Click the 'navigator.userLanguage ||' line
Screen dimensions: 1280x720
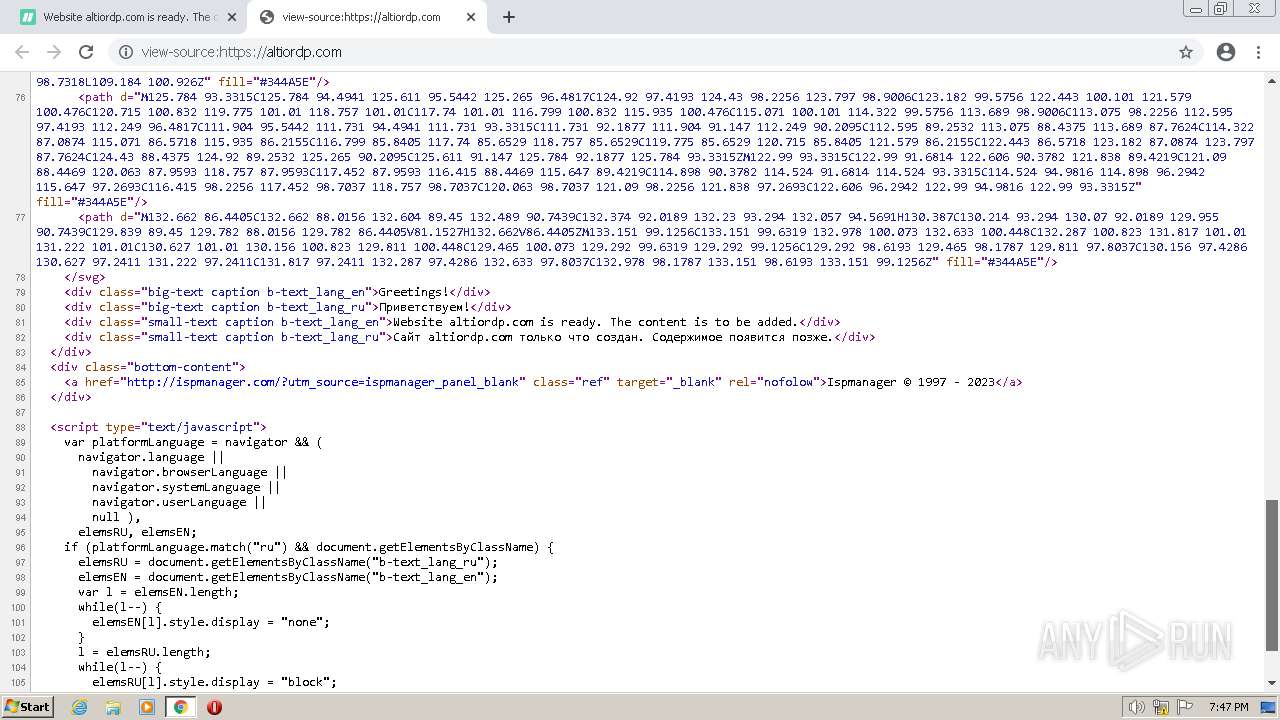pos(179,502)
